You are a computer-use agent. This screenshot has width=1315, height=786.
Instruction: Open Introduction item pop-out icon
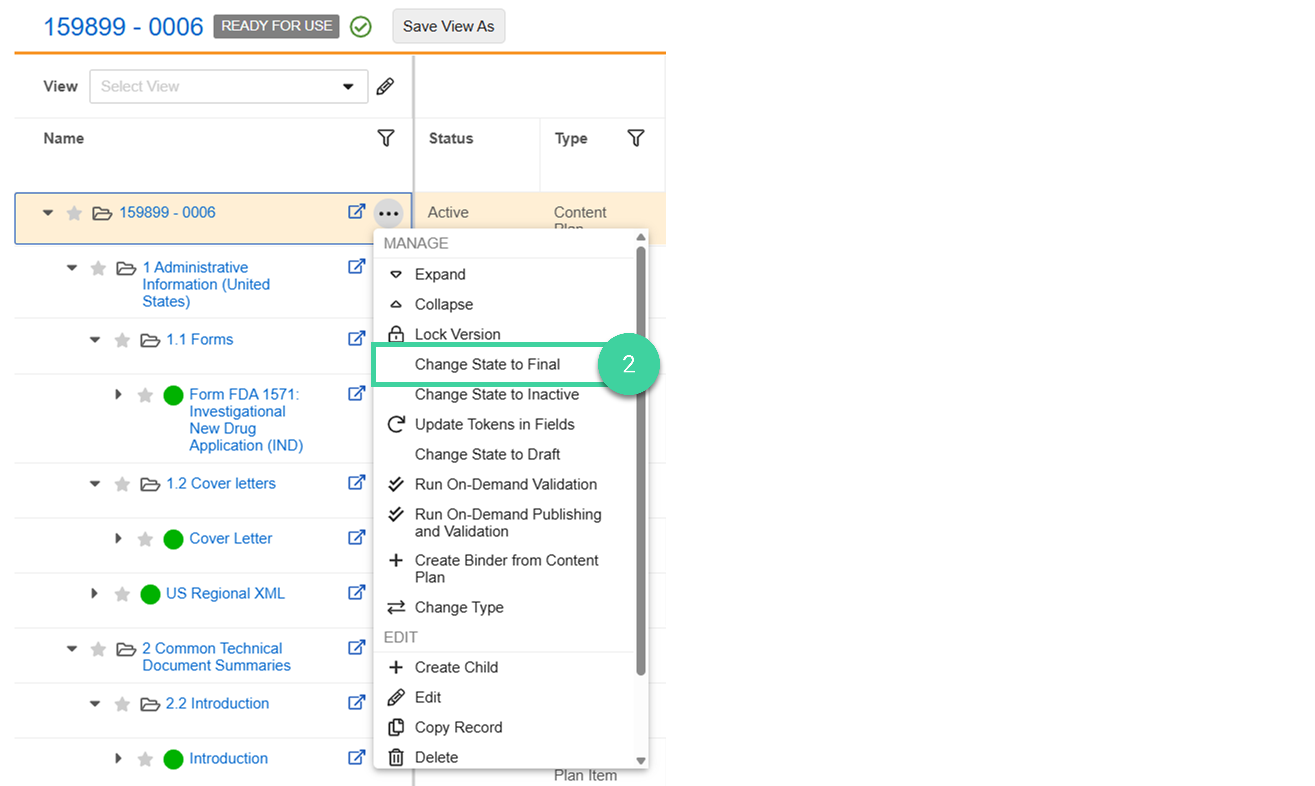[x=356, y=758]
